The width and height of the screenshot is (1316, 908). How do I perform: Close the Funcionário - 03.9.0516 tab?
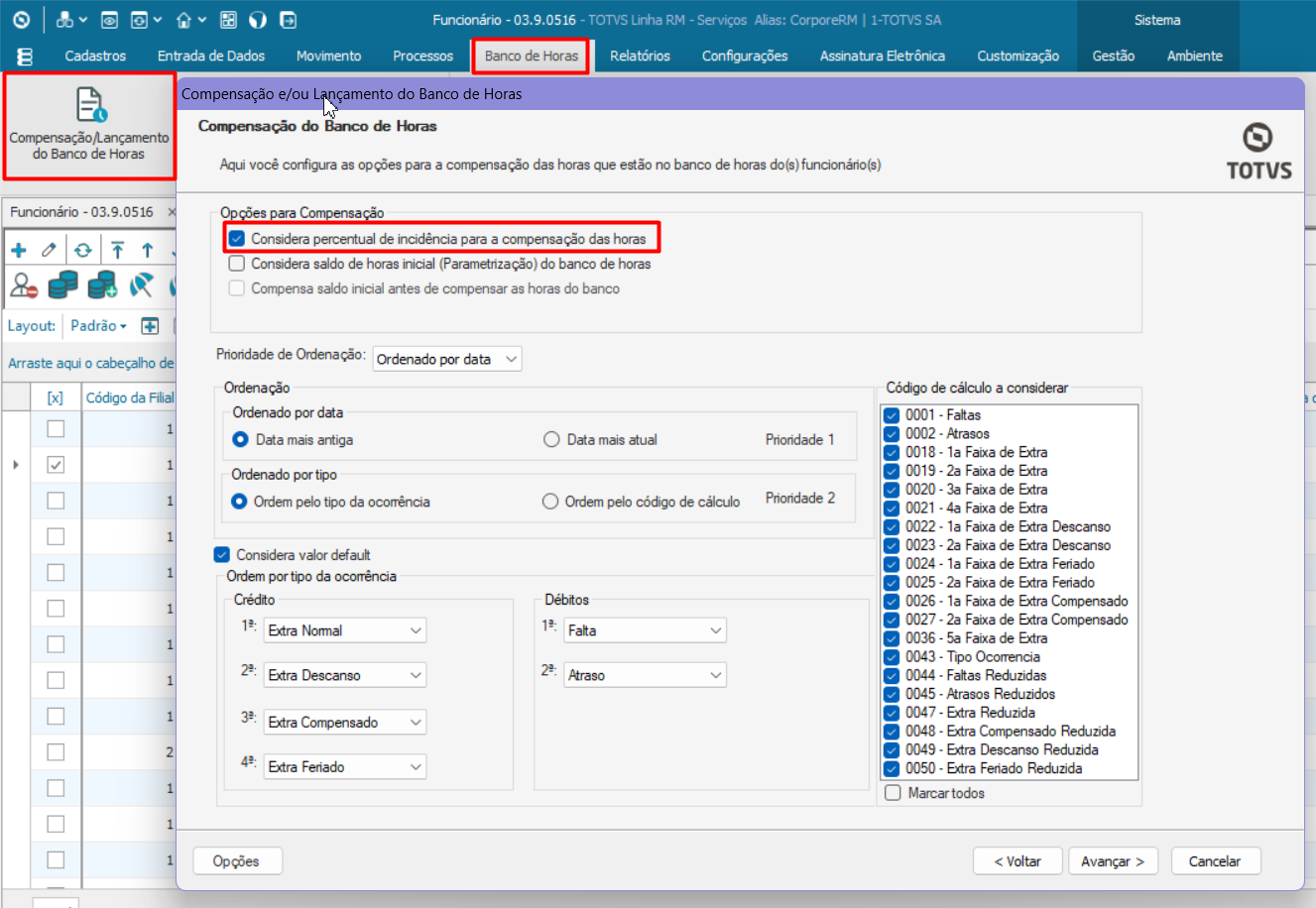(171, 212)
